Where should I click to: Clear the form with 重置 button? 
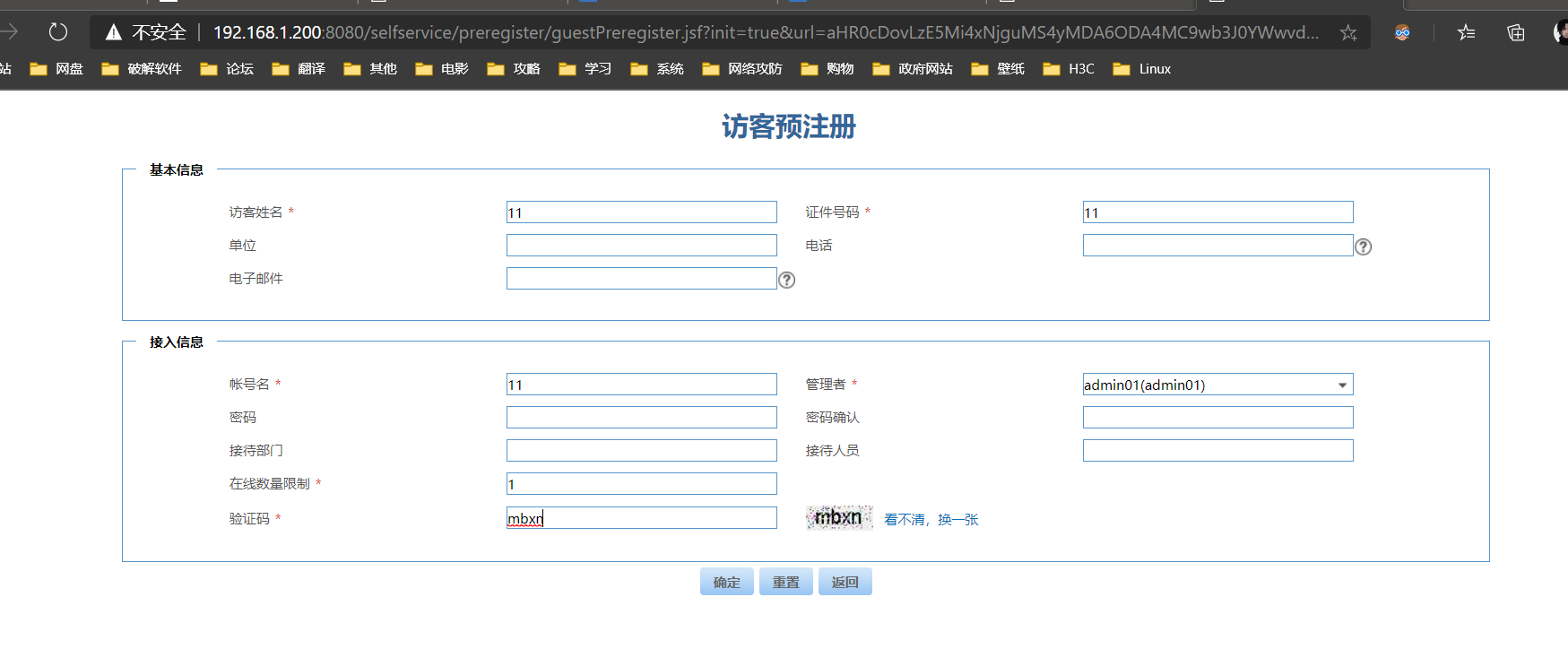pyautogui.click(x=786, y=582)
